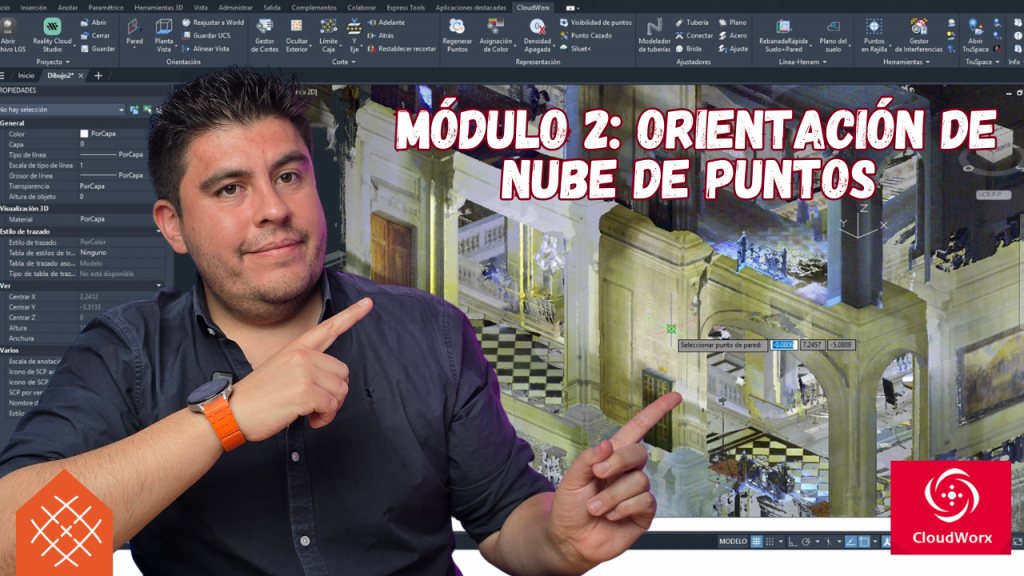Click Regenerar Puntos icon

point(457,35)
